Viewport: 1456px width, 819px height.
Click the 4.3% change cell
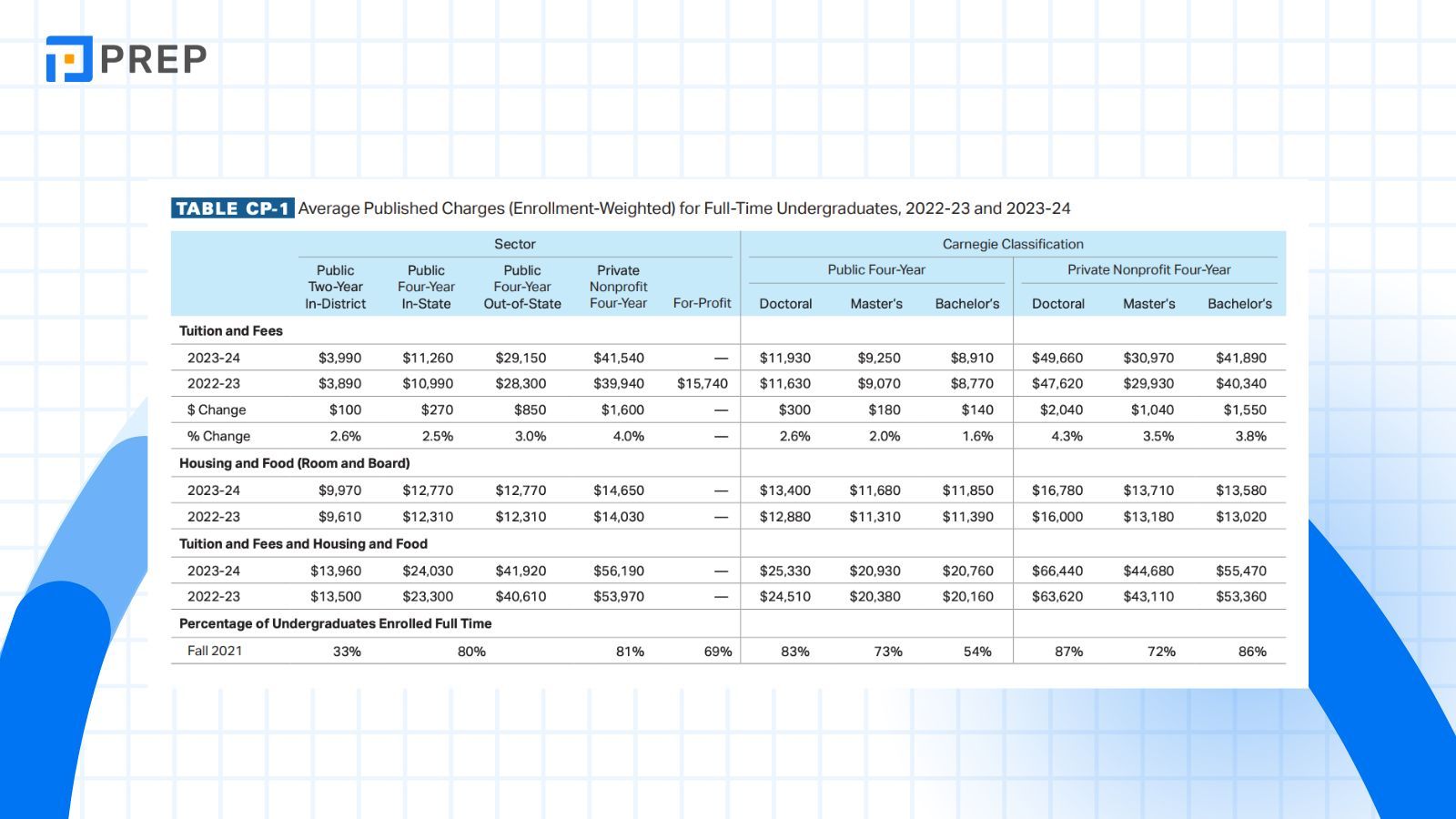[x=1067, y=436]
